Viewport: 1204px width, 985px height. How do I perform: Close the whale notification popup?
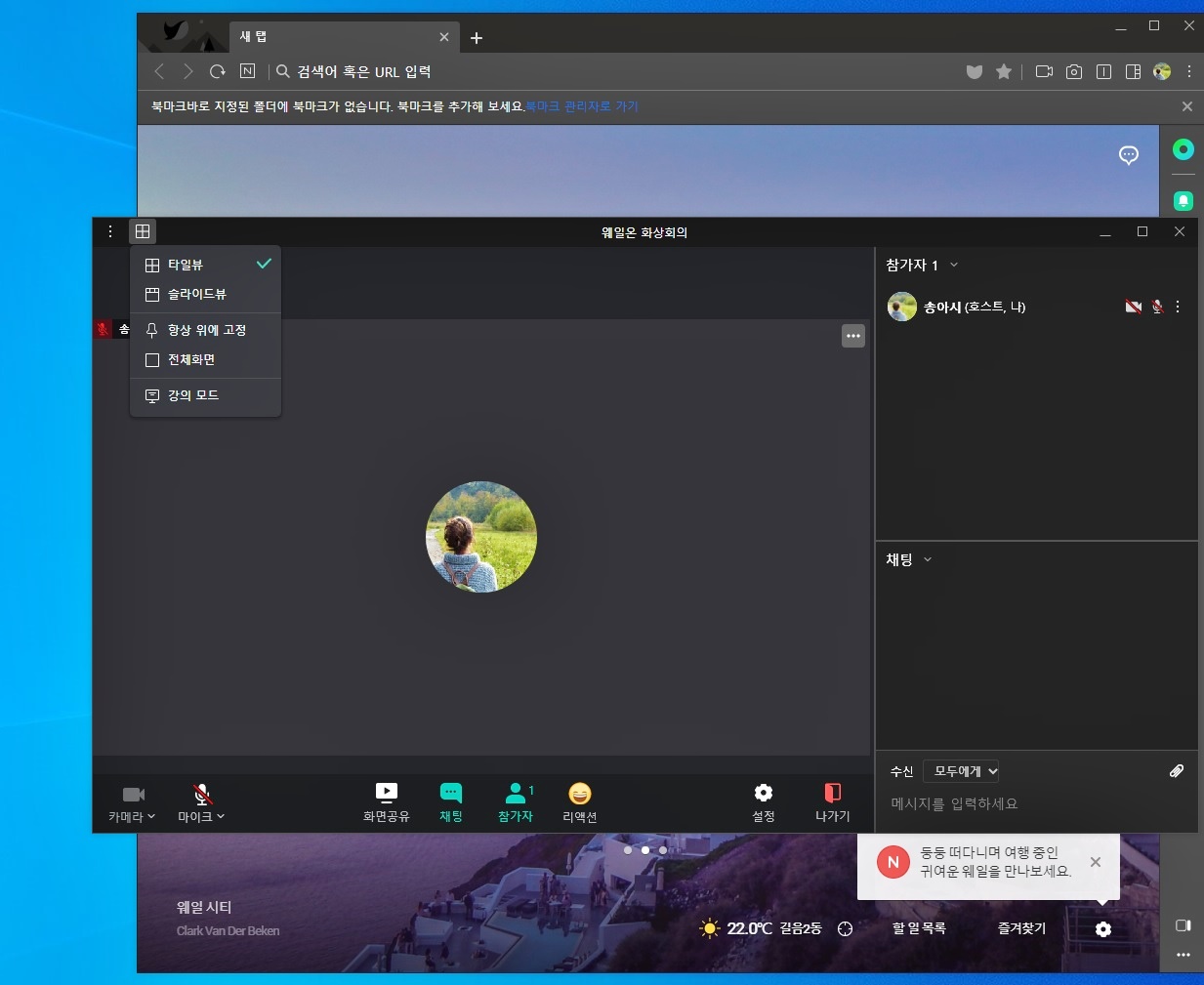tap(1096, 862)
